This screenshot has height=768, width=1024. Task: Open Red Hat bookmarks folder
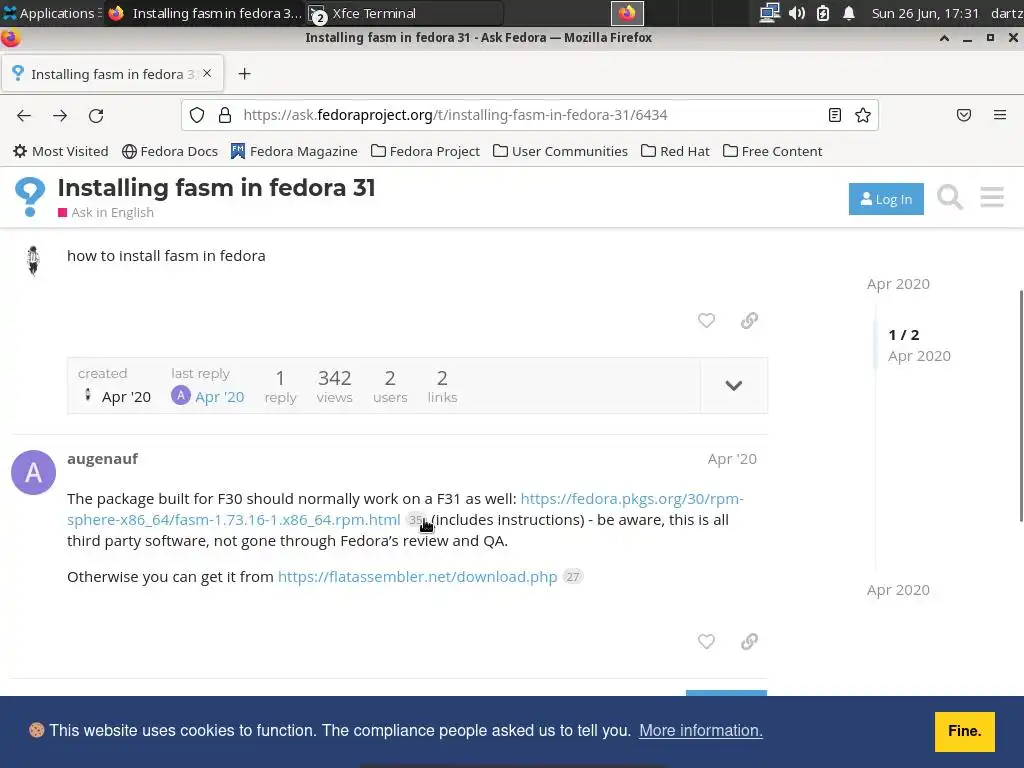(x=675, y=152)
